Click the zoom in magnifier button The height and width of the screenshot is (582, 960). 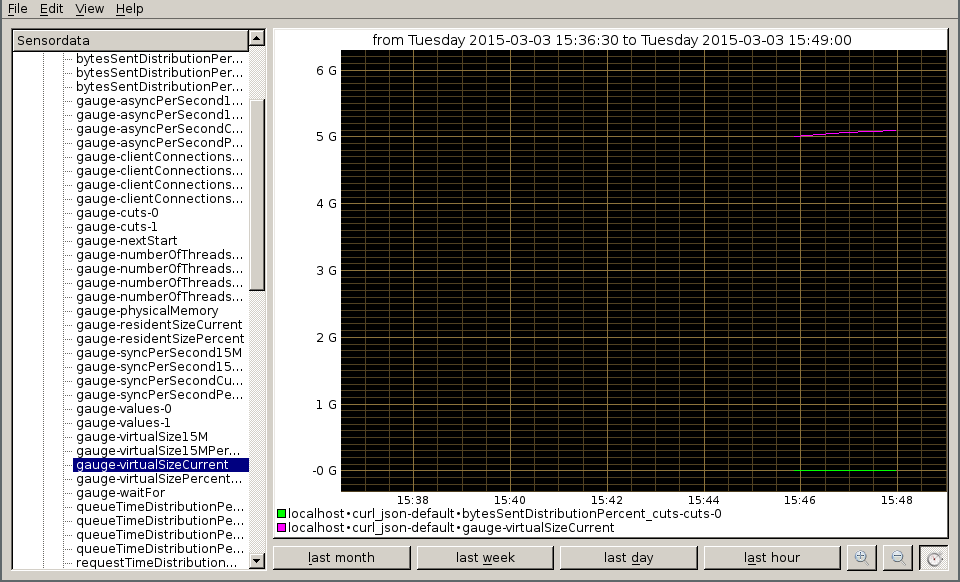(862, 558)
